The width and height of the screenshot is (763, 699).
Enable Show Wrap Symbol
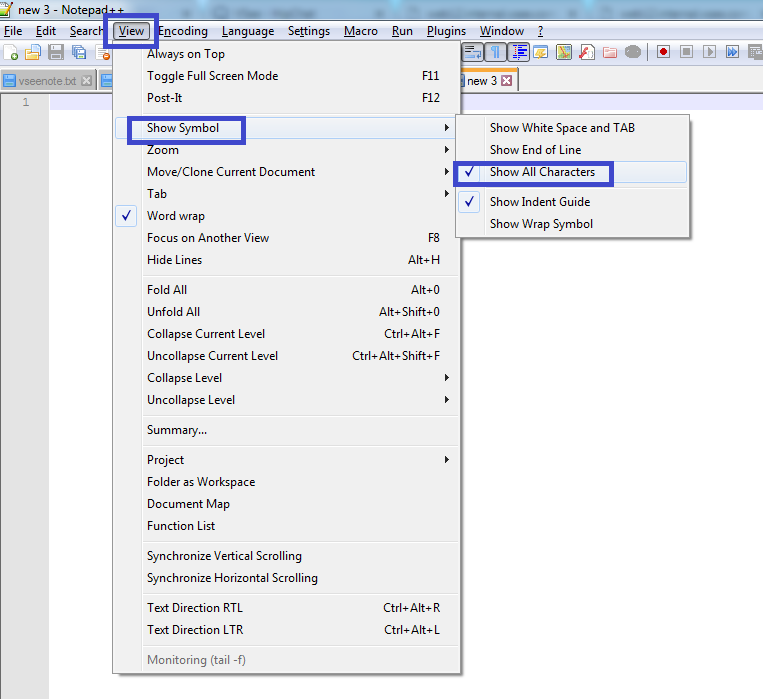click(x=572, y=224)
